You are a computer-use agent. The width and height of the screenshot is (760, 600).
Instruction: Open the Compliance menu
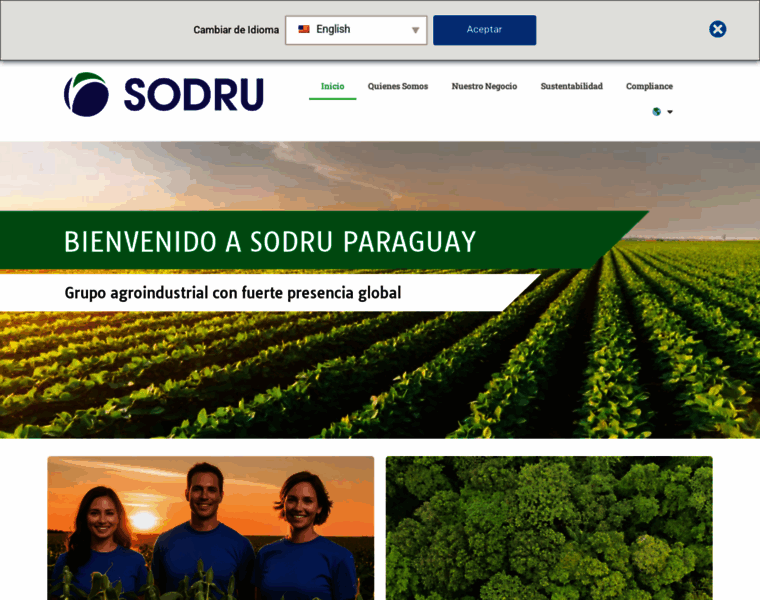point(649,86)
